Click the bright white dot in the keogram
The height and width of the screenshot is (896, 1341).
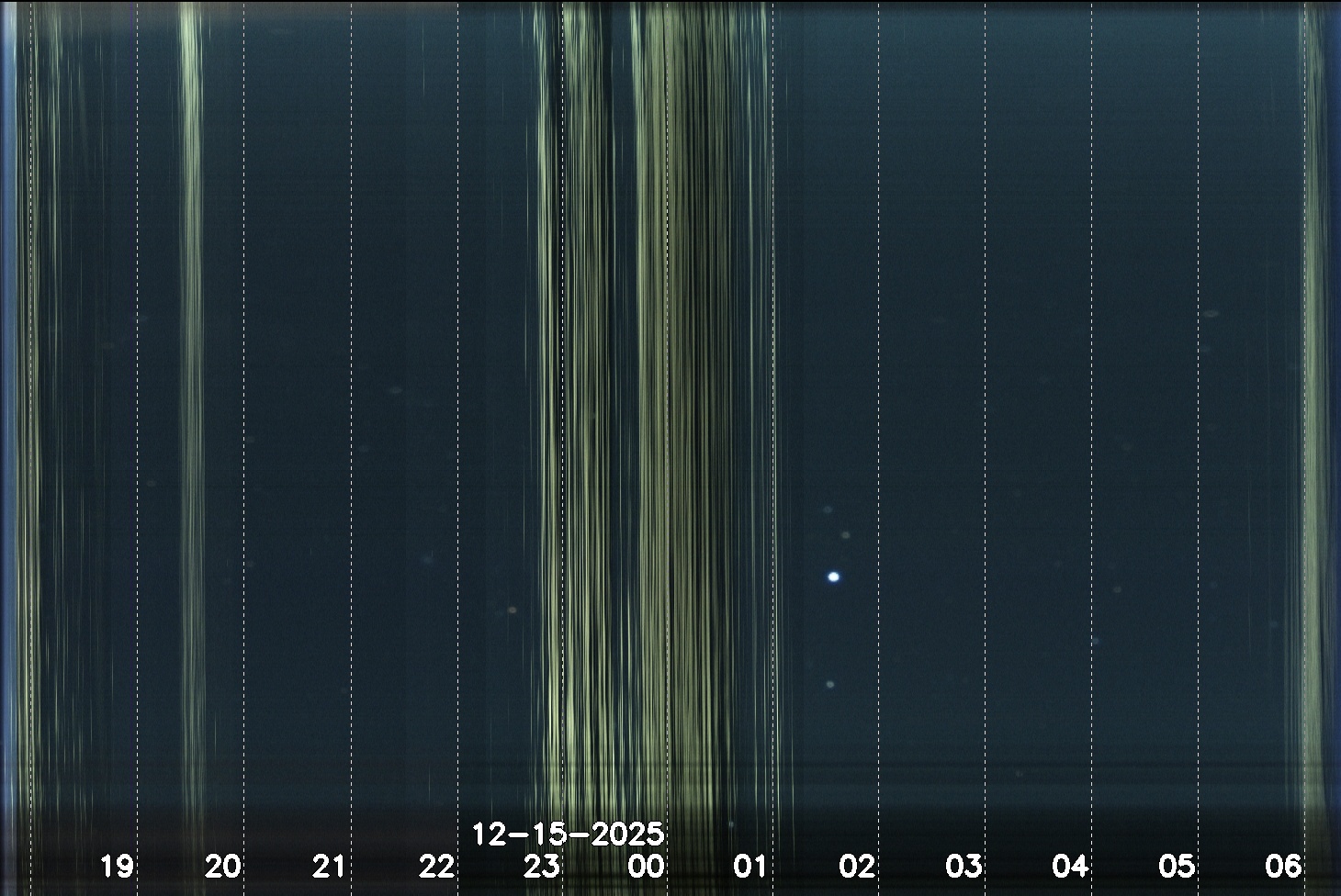(834, 577)
